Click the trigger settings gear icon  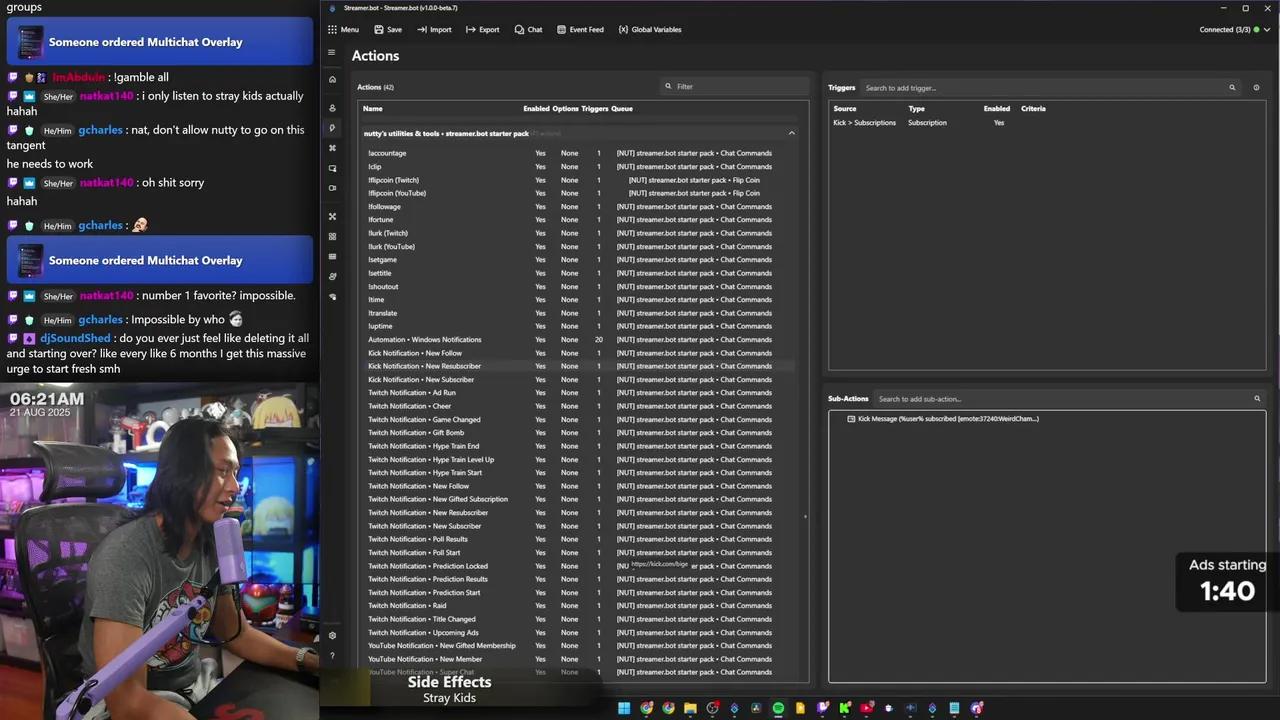(1256, 88)
